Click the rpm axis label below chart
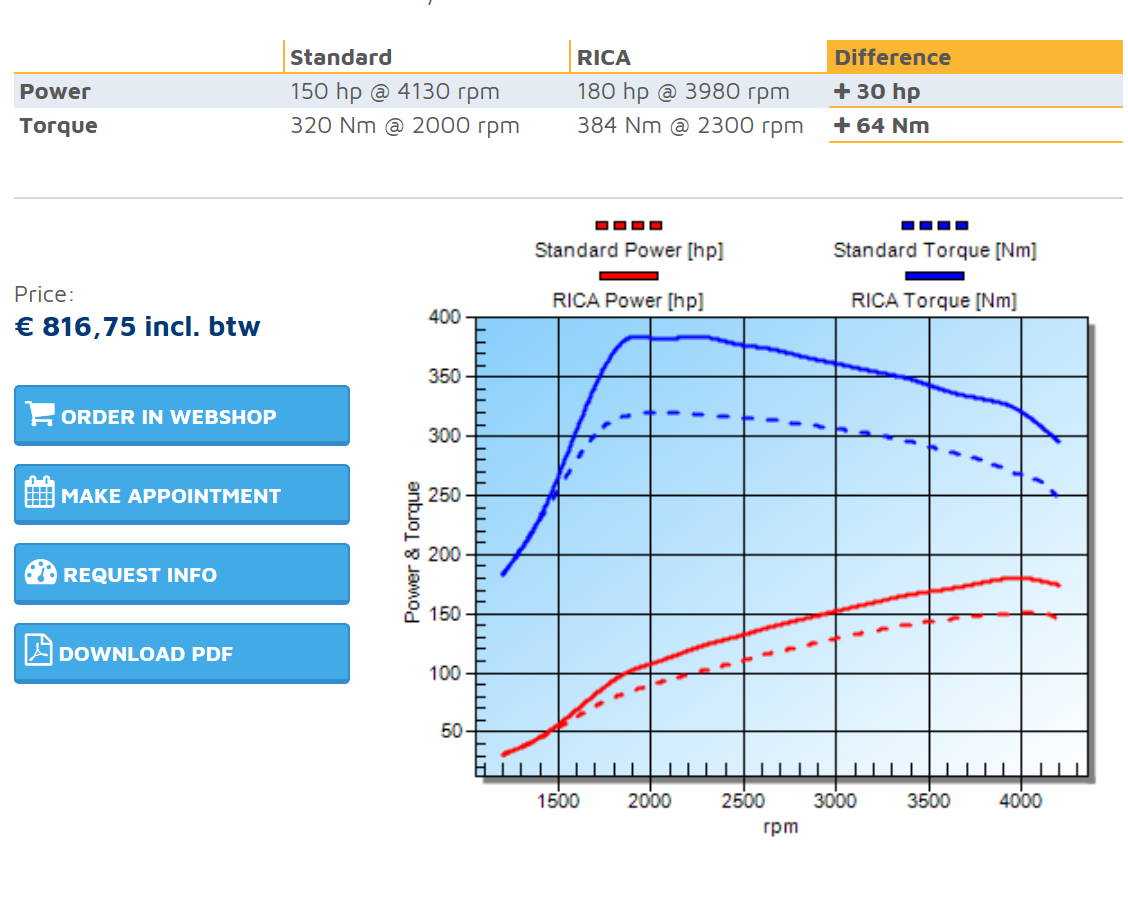1128x912 pixels. coord(780,827)
